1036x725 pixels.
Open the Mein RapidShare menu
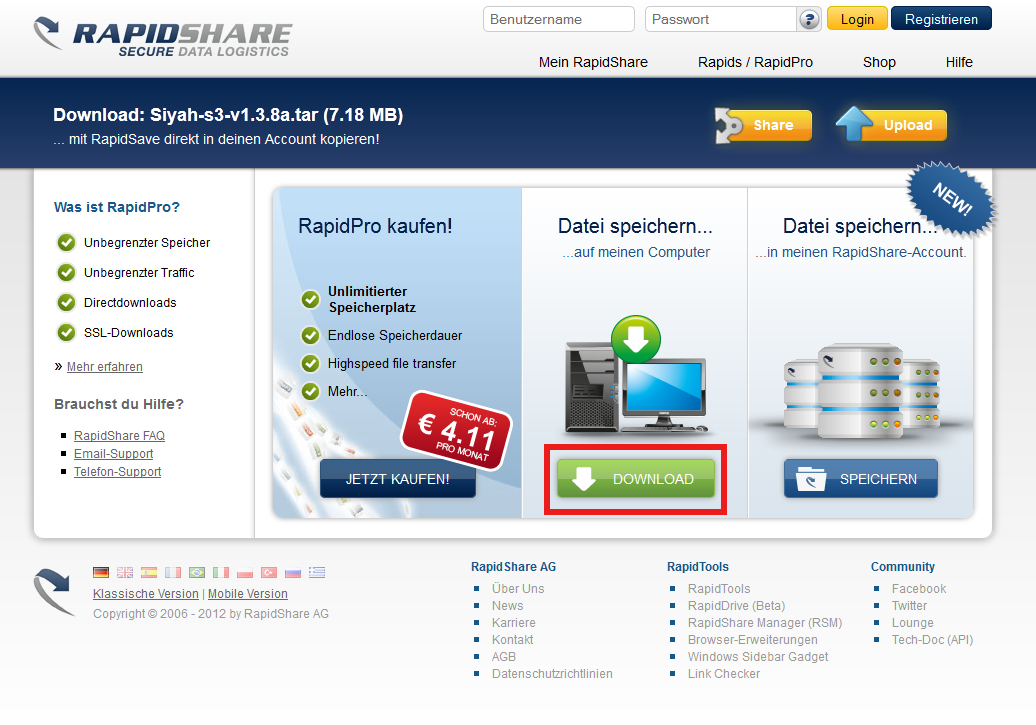coord(593,62)
